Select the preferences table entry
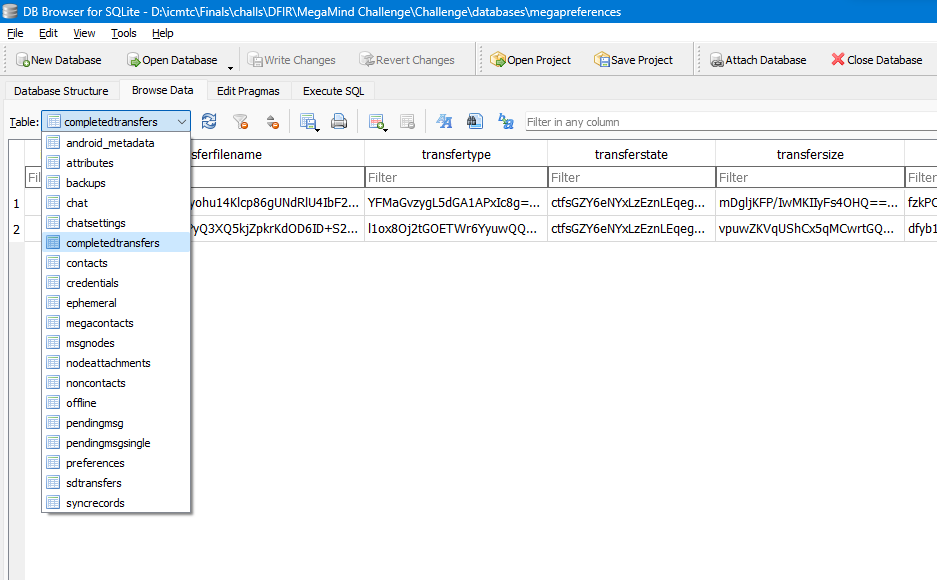Screen dimensions: 937x580 [x=116, y=463]
